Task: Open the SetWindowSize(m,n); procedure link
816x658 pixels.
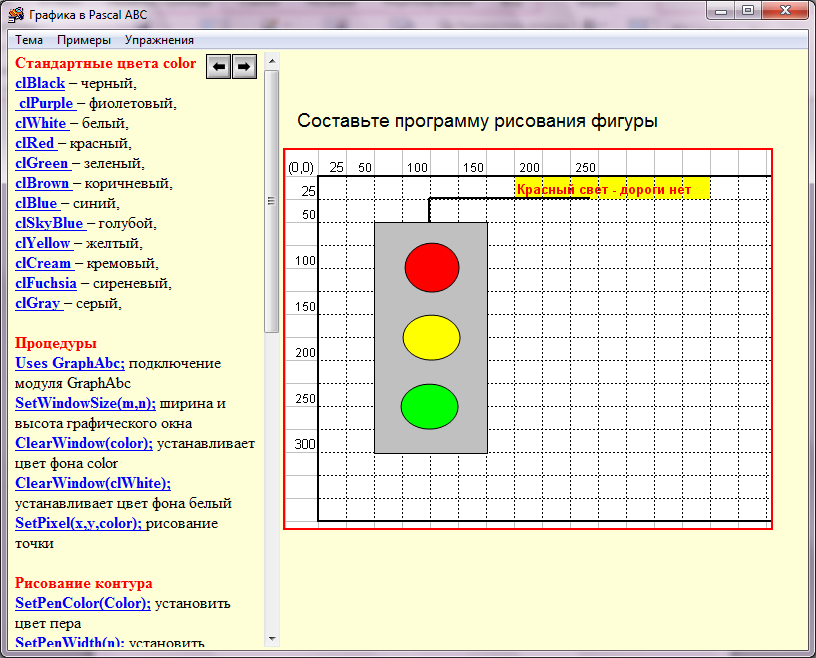Action: click(x=85, y=403)
